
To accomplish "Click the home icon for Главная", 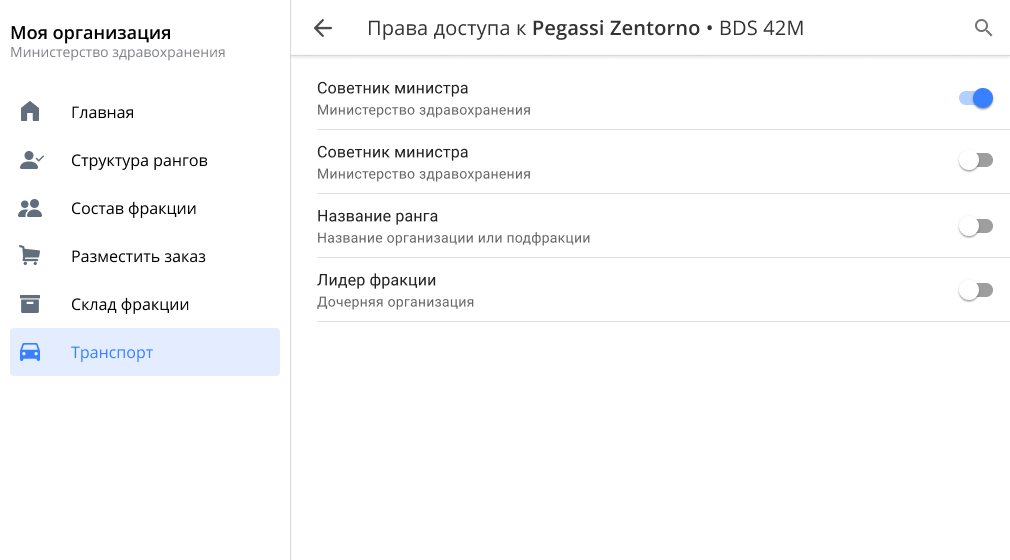I will [30, 112].
